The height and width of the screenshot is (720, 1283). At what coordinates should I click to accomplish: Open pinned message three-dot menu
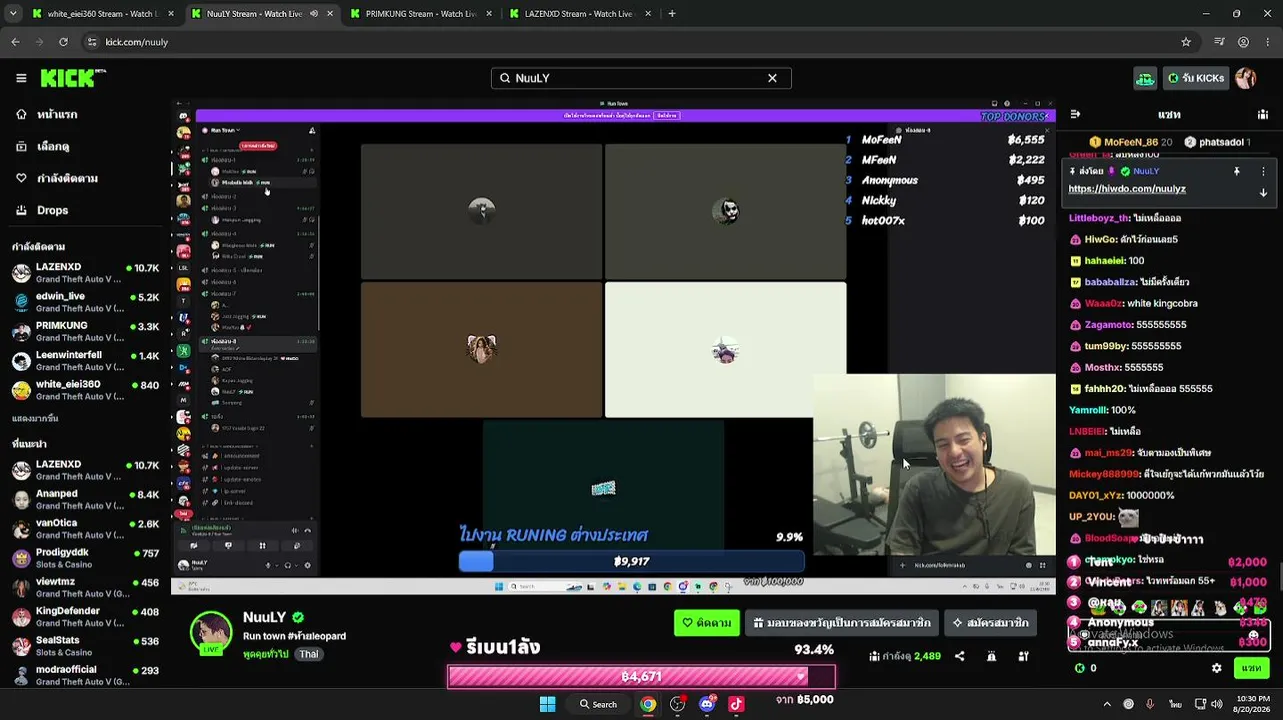pyautogui.click(x=1263, y=171)
